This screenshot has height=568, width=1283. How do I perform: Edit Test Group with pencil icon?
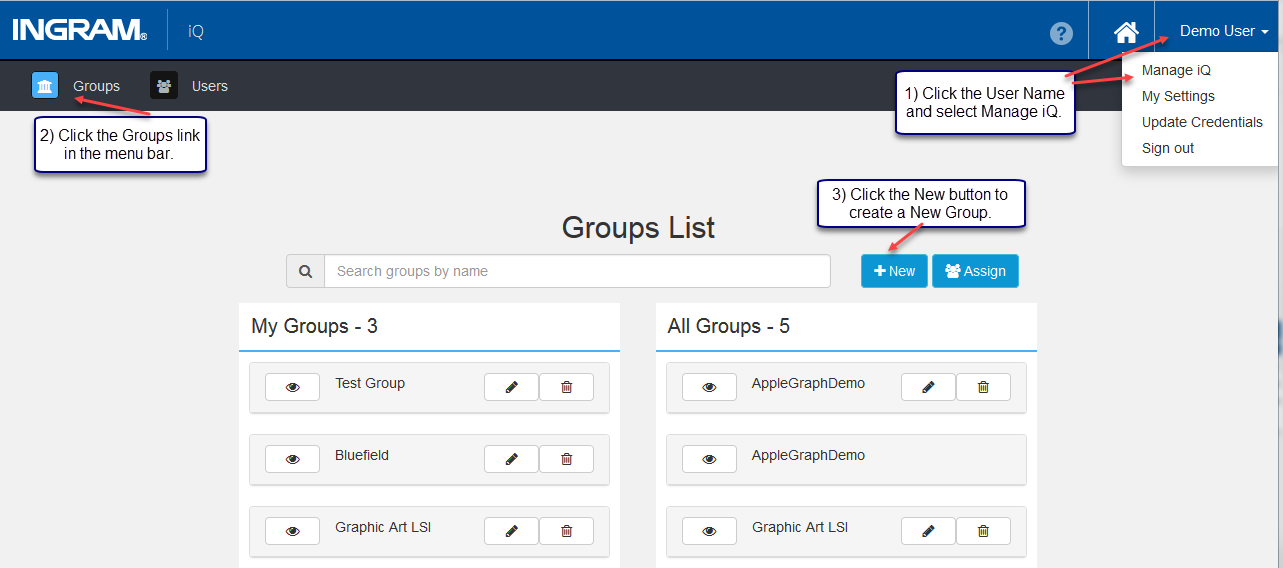(x=511, y=387)
